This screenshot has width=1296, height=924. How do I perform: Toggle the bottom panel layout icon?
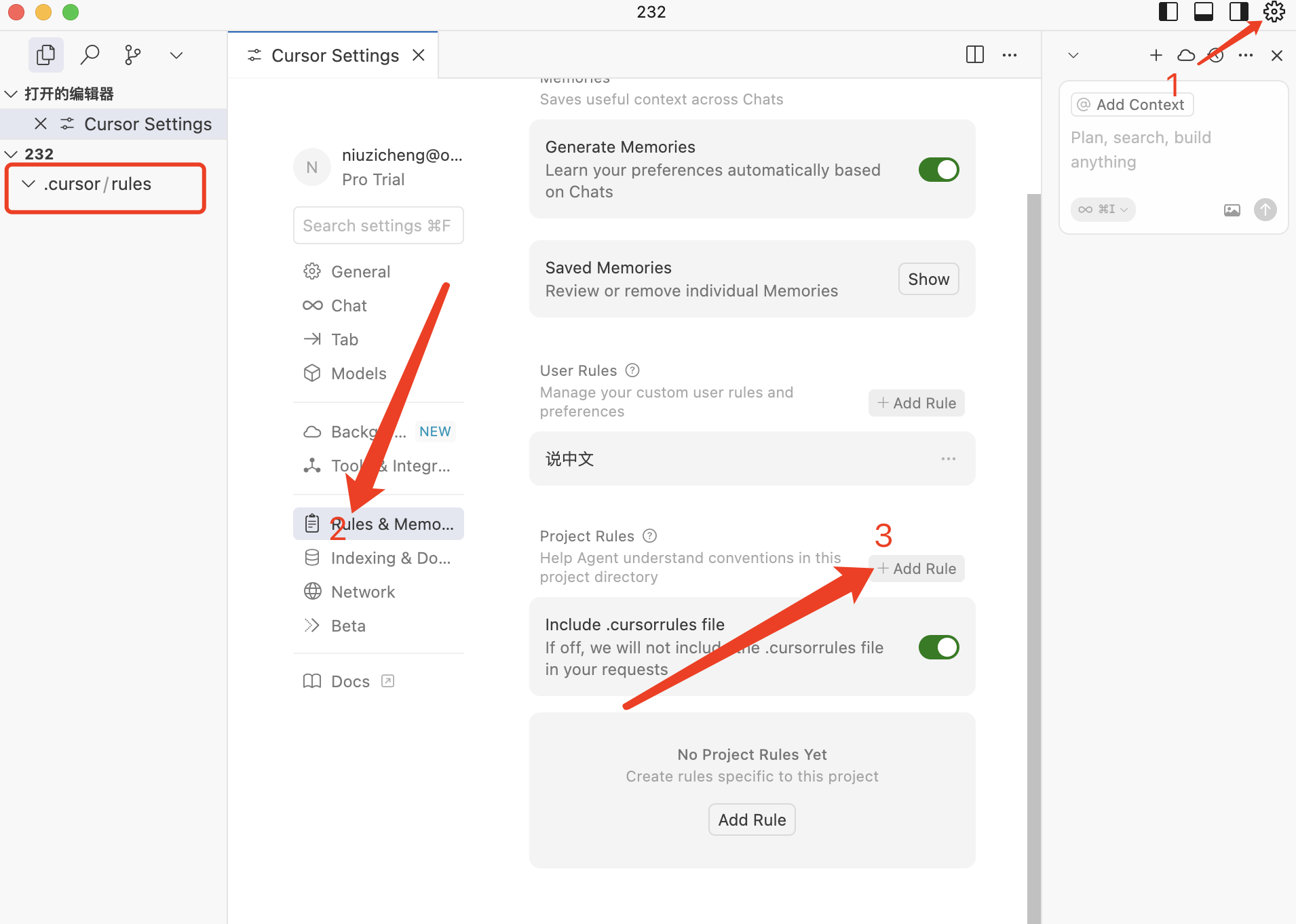[x=1204, y=12]
